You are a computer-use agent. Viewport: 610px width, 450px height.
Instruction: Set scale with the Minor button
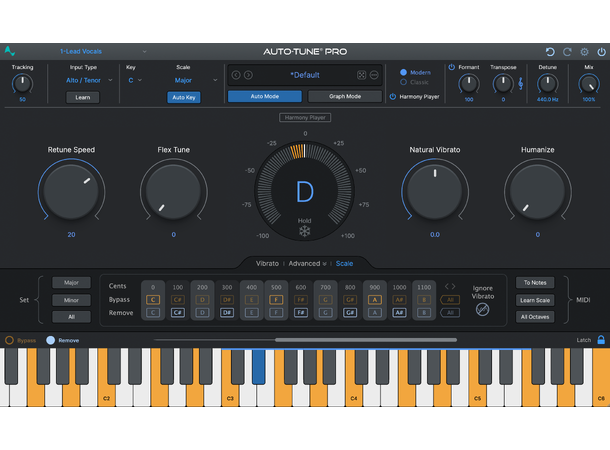click(71, 300)
